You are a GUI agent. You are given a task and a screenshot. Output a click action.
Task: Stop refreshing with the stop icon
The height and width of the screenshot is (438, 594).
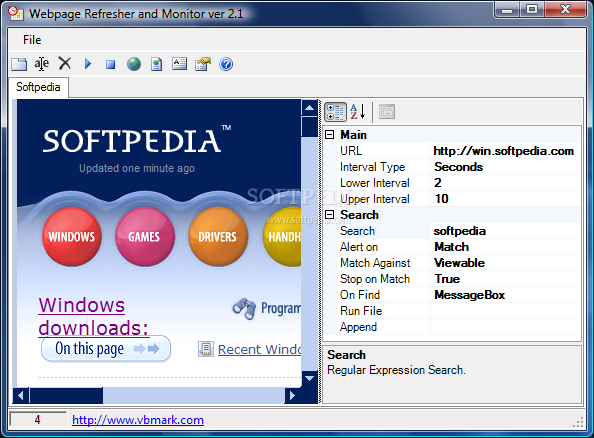(111, 64)
